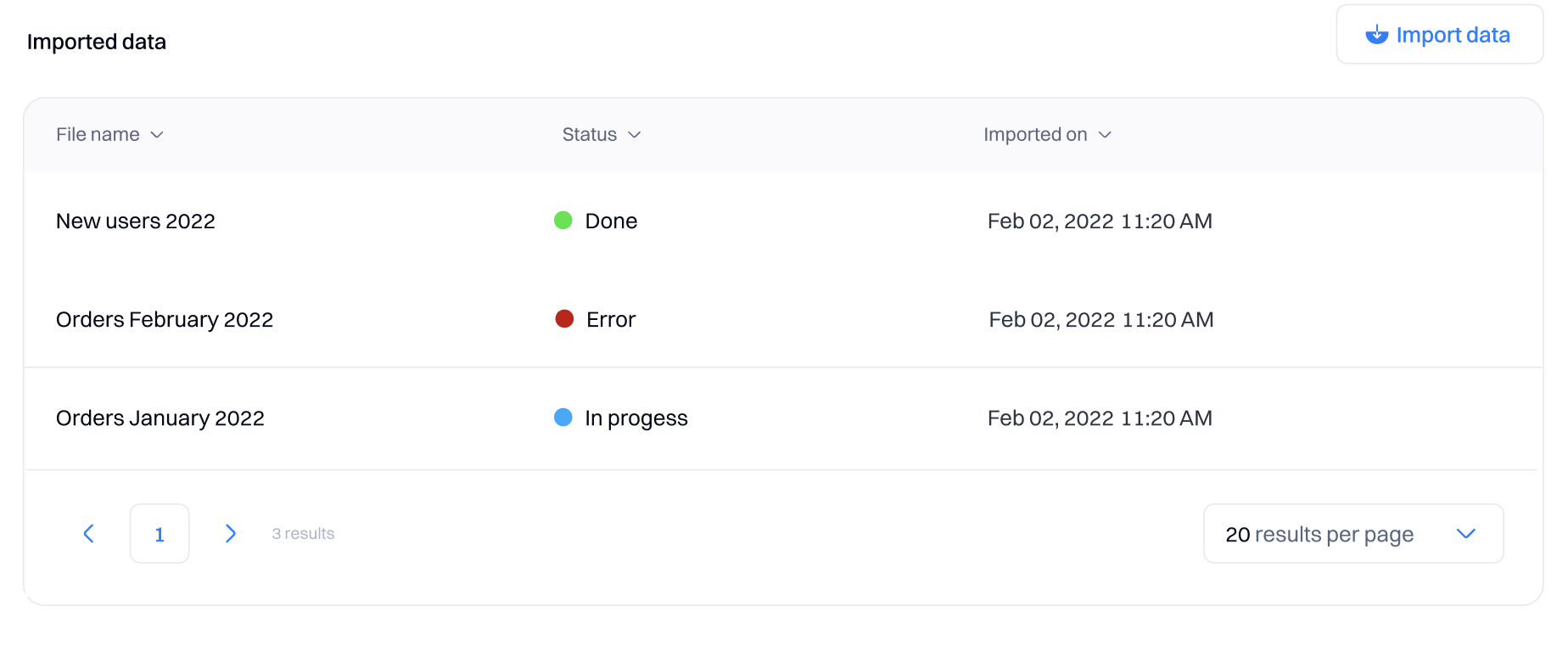Click the Import data download icon
1568x645 pixels.
click(x=1376, y=35)
